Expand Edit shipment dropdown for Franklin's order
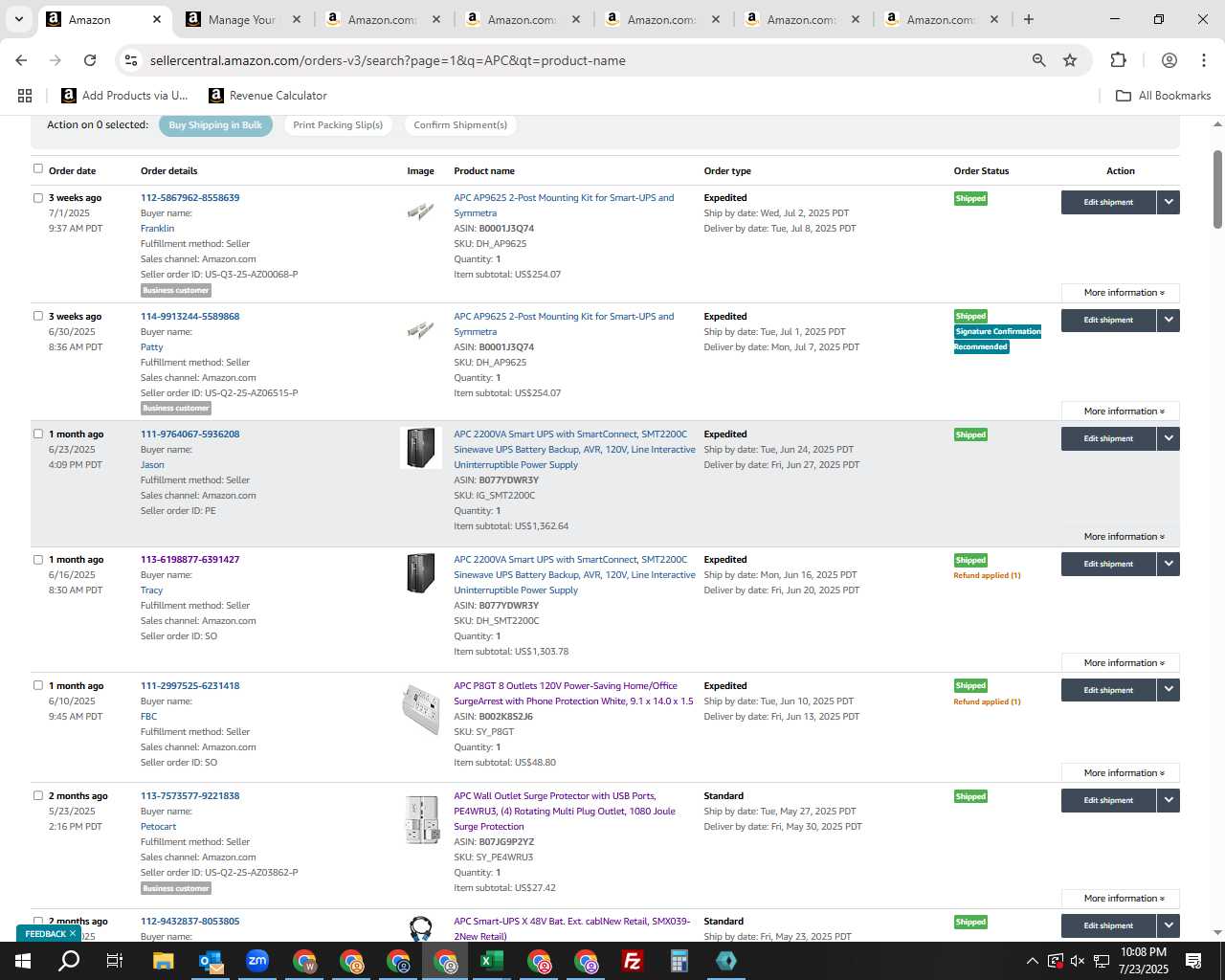Image resolution: width=1225 pixels, height=980 pixels. click(x=1169, y=202)
